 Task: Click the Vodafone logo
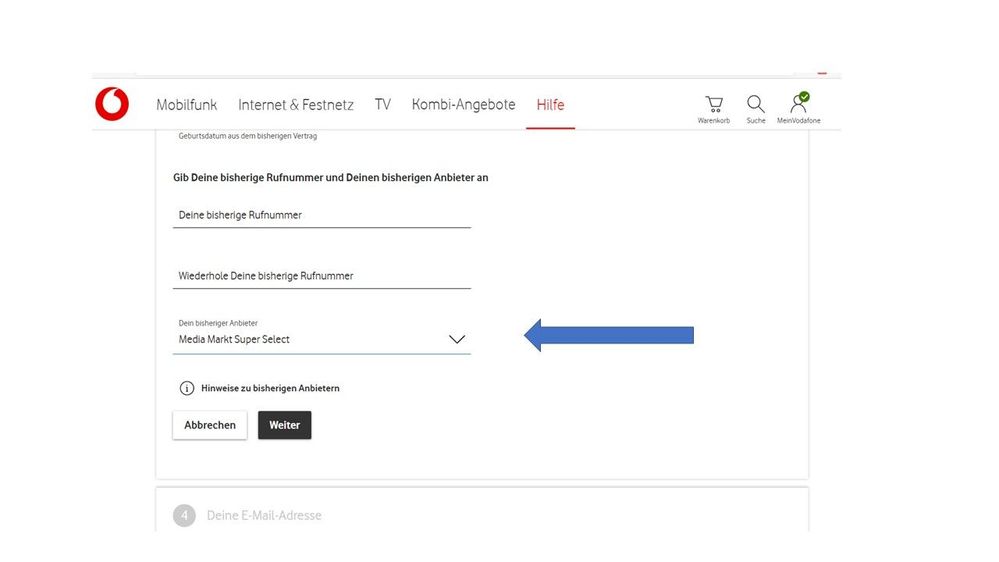pos(112,104)
